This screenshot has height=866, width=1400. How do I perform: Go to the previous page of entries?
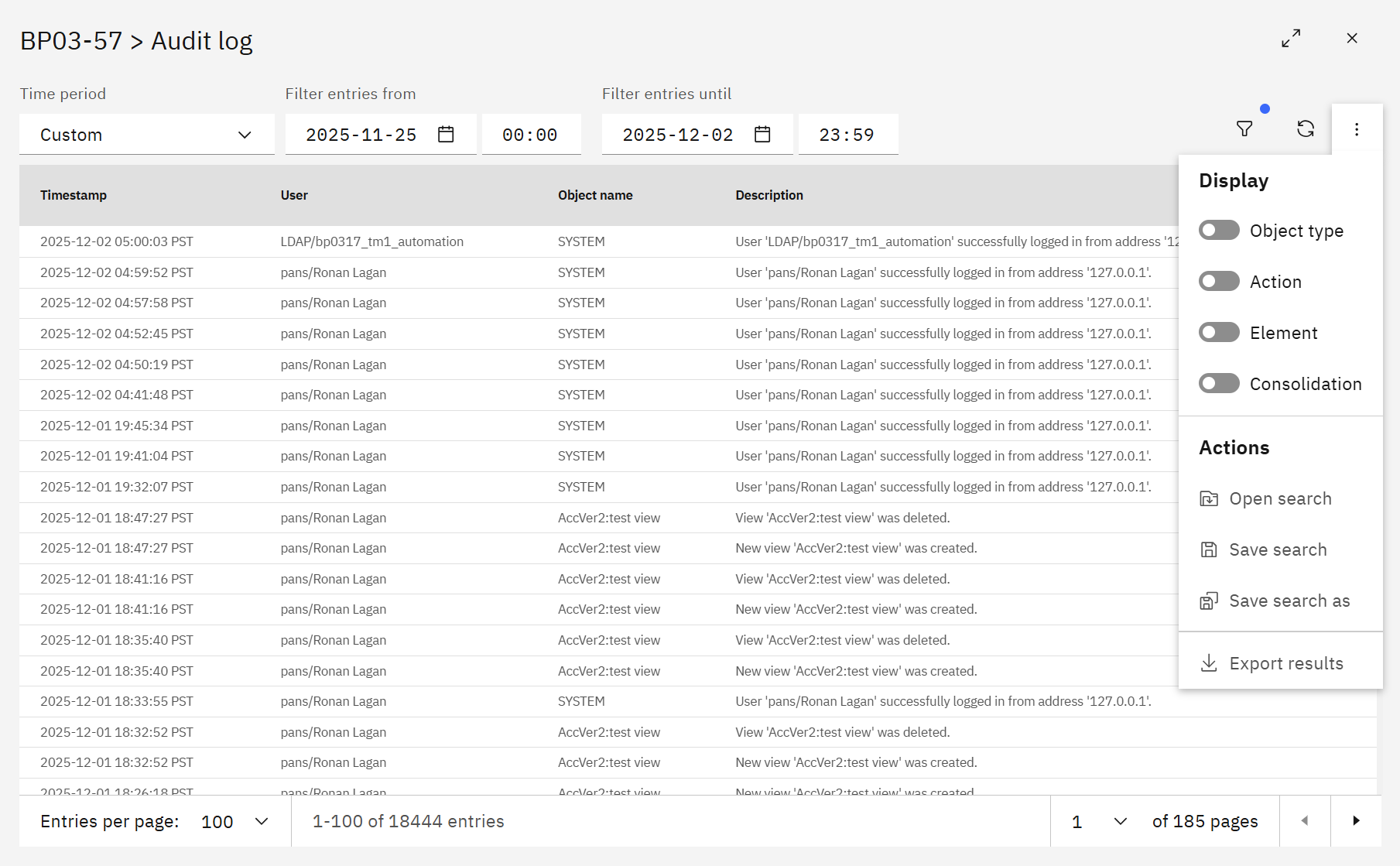pyautogui.click(x=1305, y=821)
